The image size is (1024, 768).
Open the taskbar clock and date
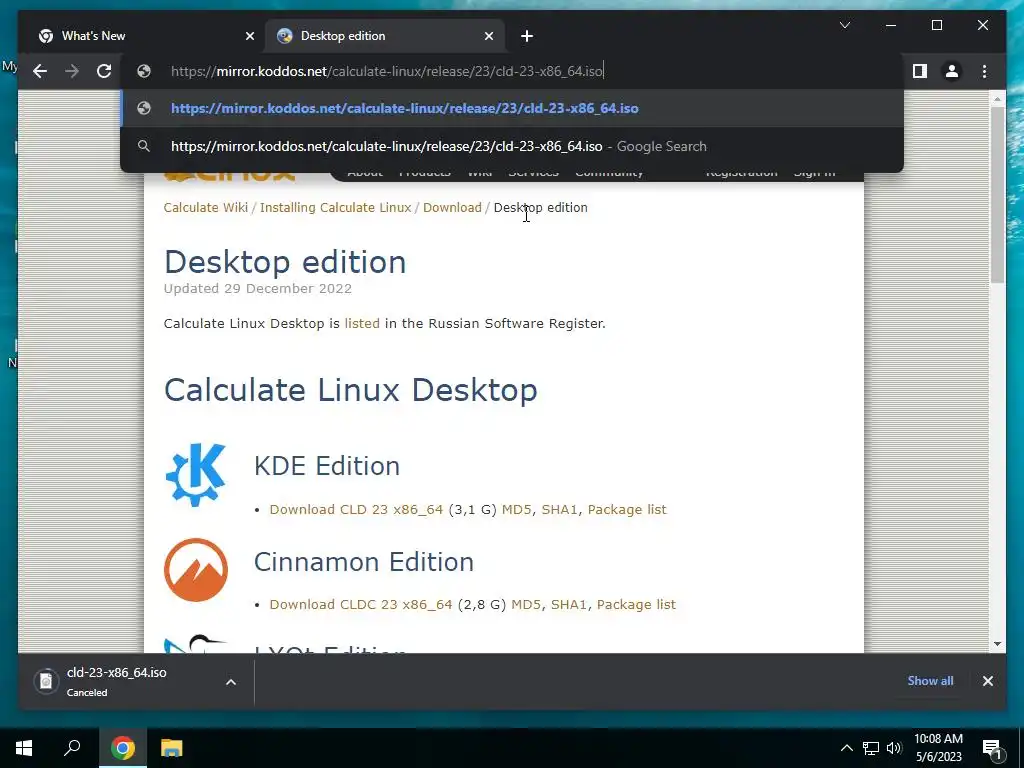point(938,748)
